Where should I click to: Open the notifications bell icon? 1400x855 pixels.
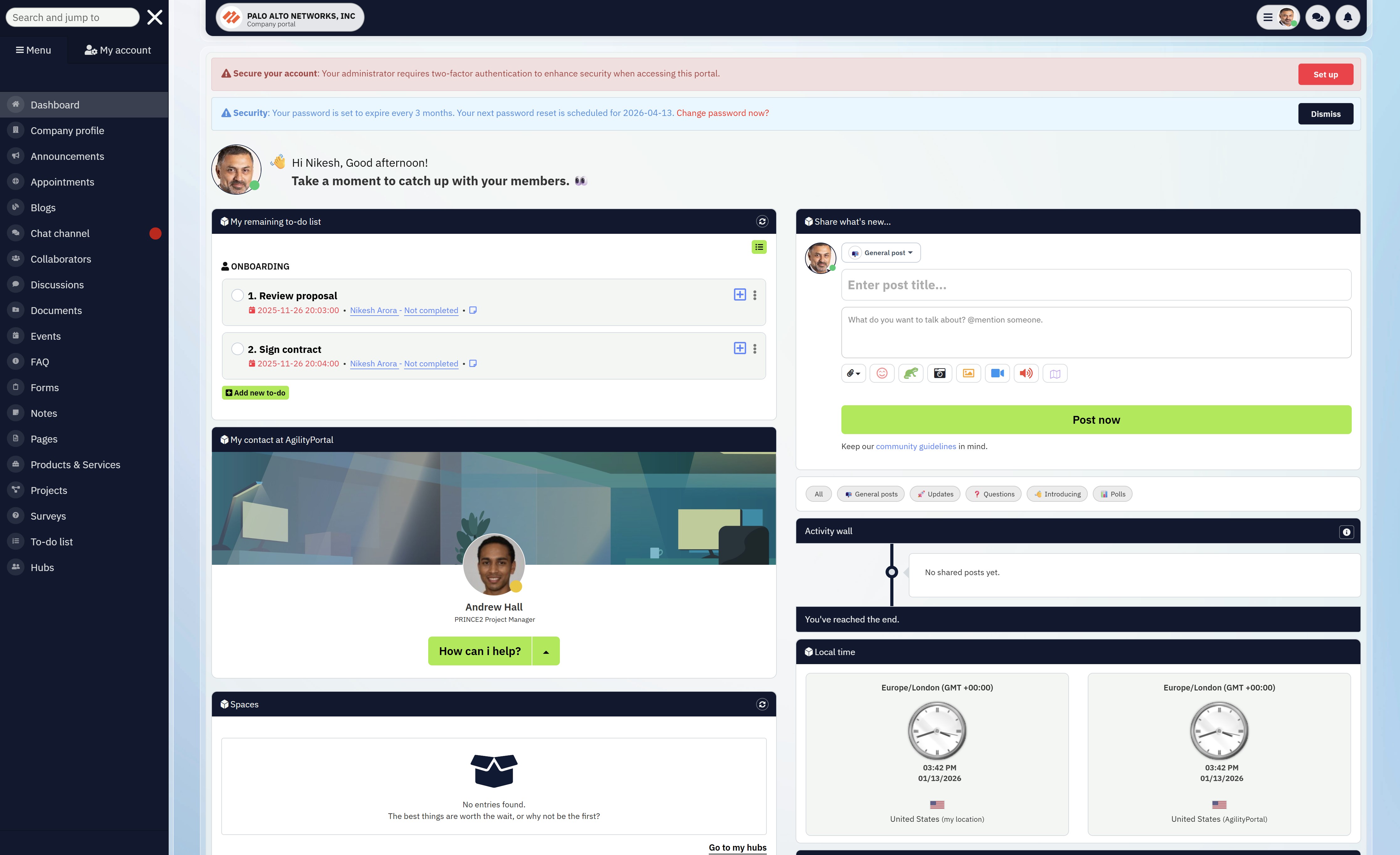click(1348, 17)
